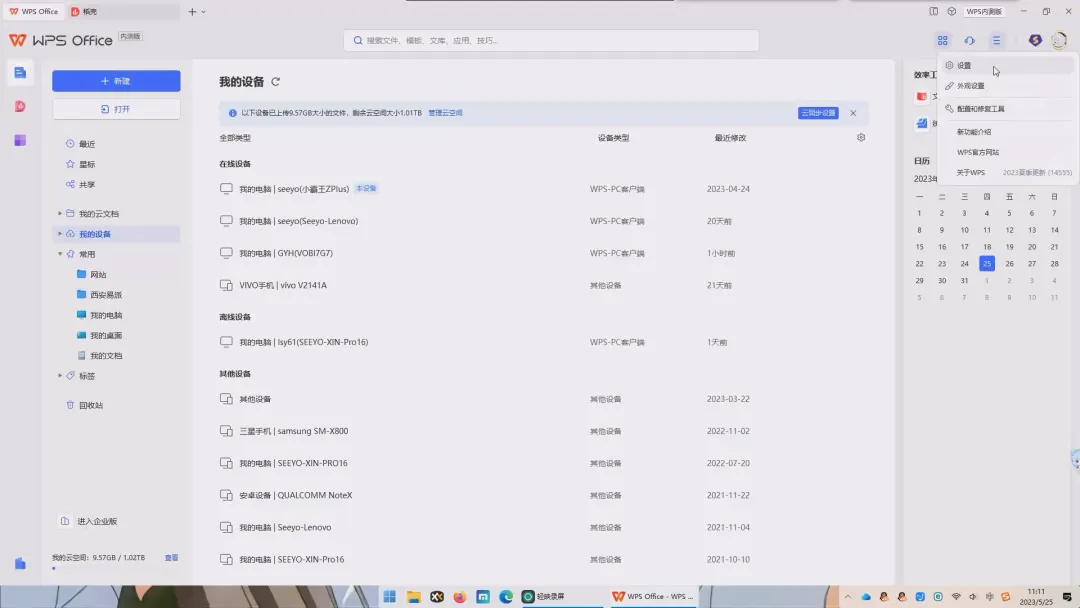Image resolution: width=1080 pixels, height=608 pixels.
Task: Open the user avatar profile
Action: pyautogui.click(x=1059, y=41)
